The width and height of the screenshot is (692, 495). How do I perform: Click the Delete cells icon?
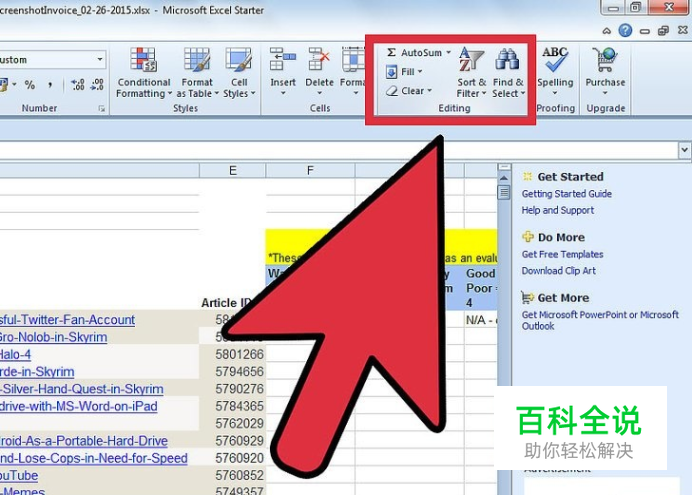[319, 60]
